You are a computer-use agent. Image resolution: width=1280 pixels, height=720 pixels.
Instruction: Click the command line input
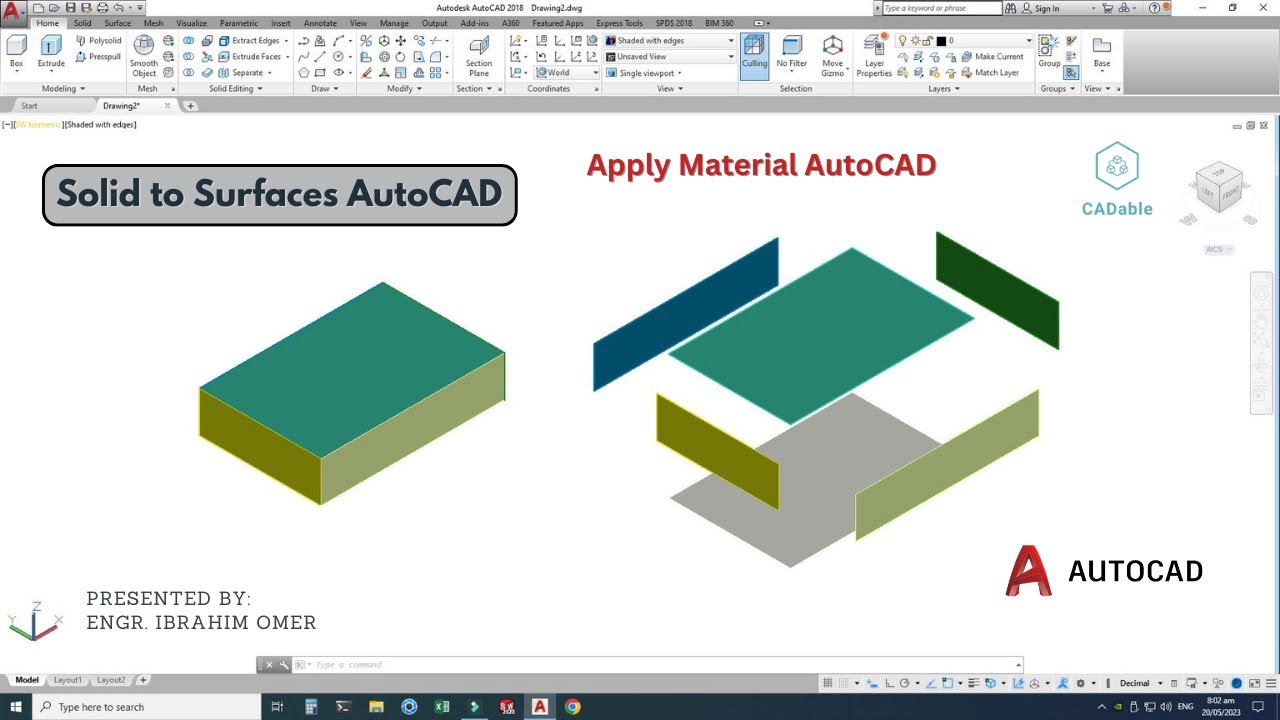click(x=660, y=665)
